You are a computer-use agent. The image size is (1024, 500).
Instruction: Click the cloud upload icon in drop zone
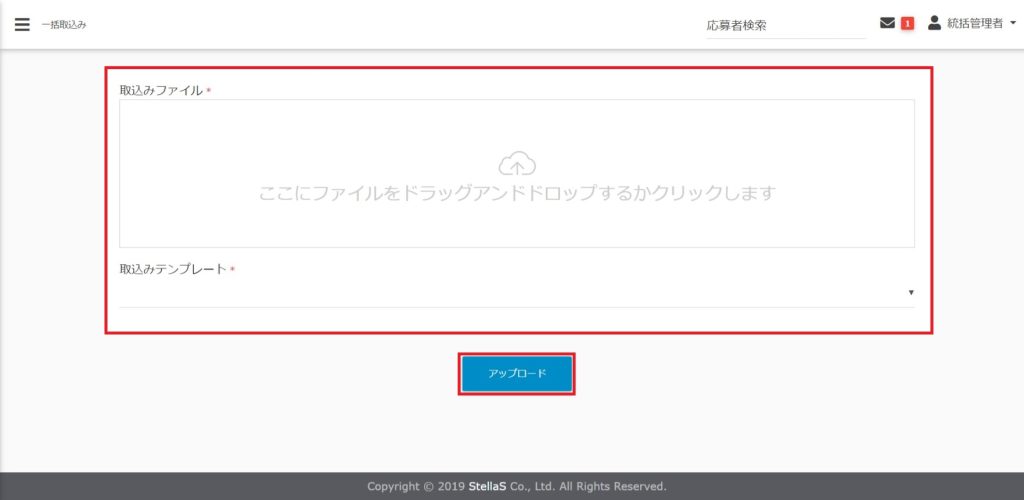[x=517, y=163]
